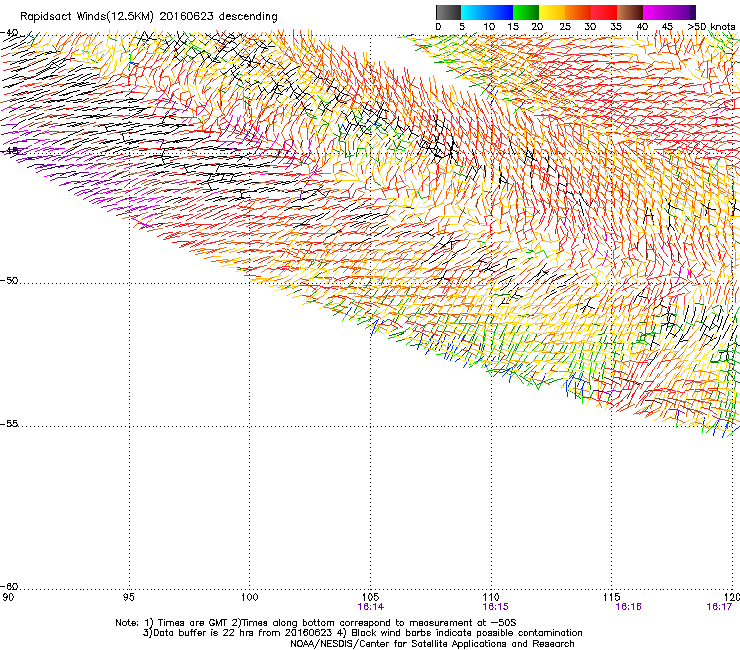Screen dimensions: 740x650
Task: Click the '115' longitude axis label
Action: pos(612,597)
